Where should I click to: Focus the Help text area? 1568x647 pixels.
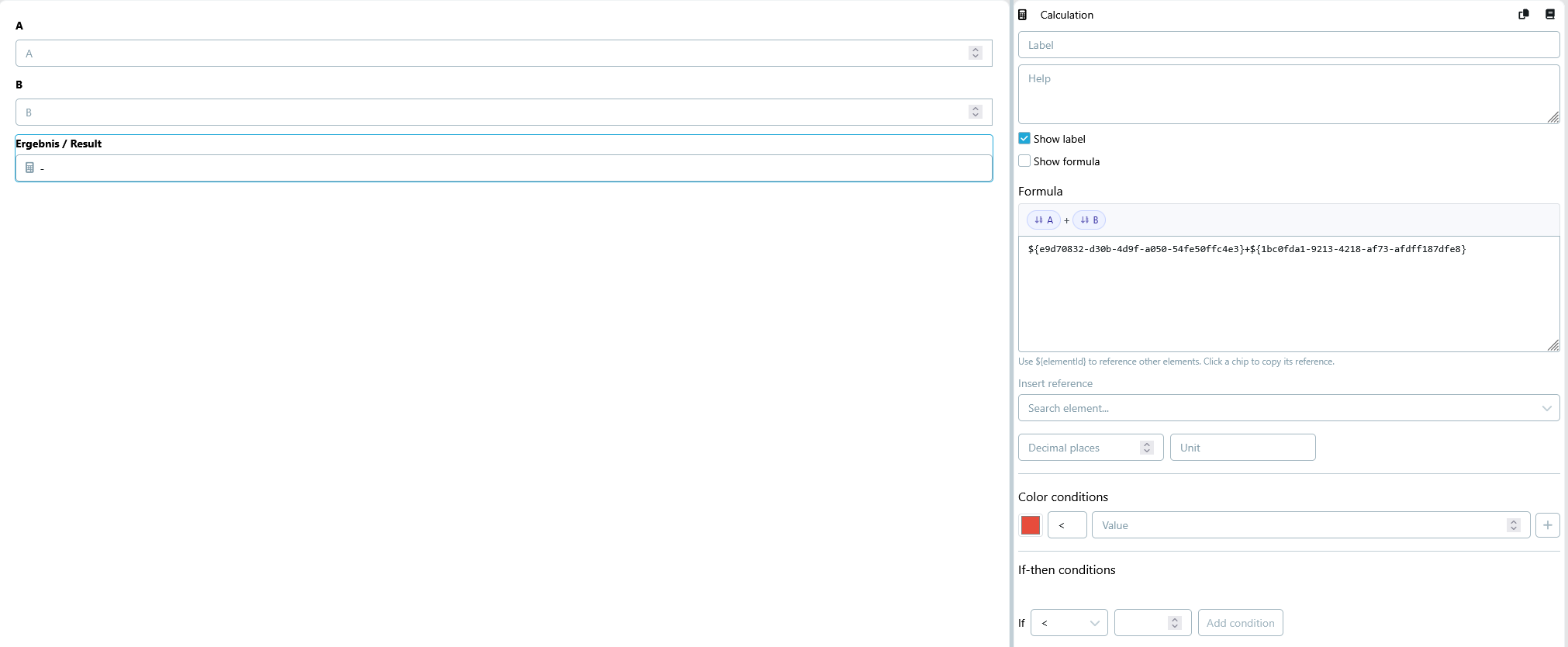pos(1289,94)
